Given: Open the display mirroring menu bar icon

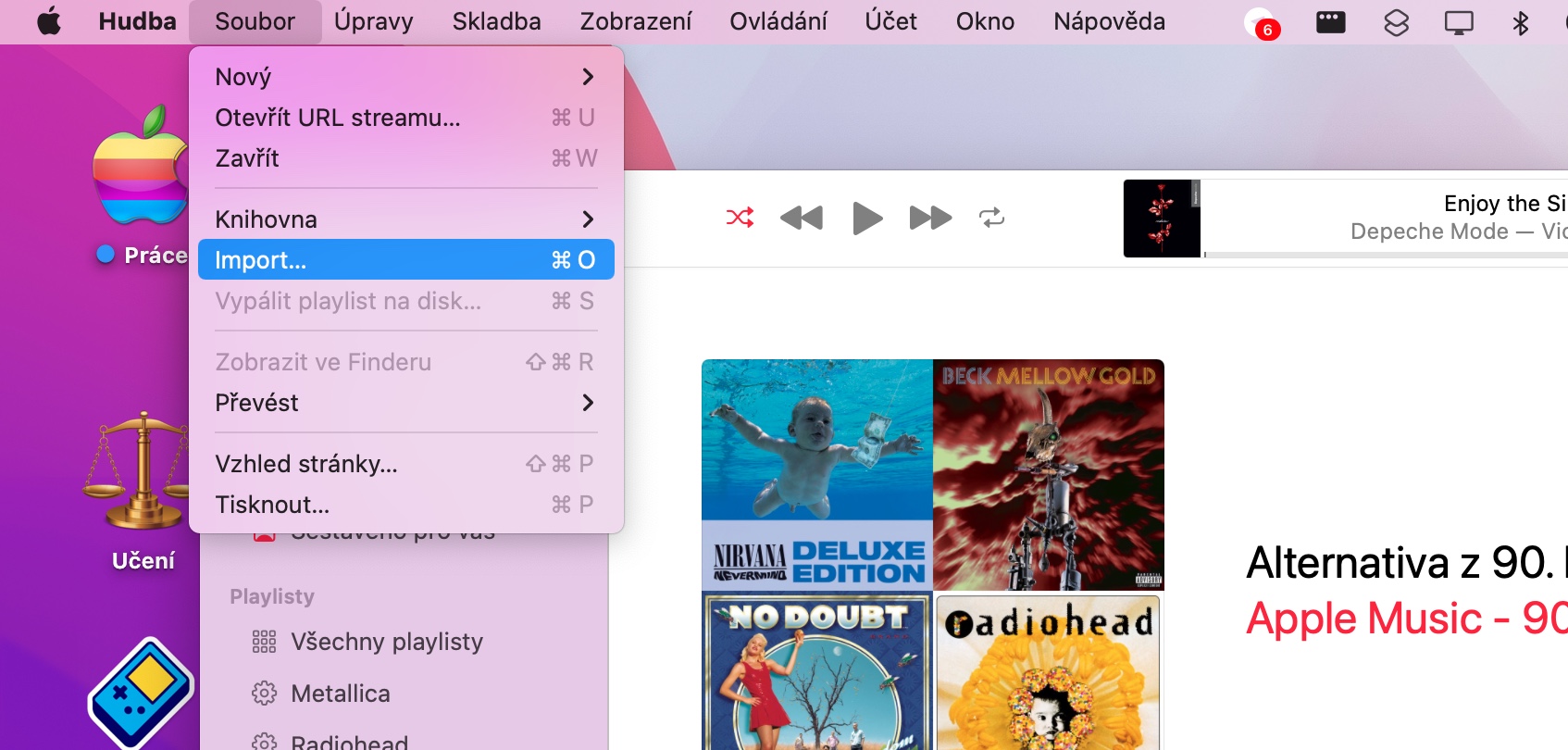Looking at the screenshot, I should click(1459, 22).
